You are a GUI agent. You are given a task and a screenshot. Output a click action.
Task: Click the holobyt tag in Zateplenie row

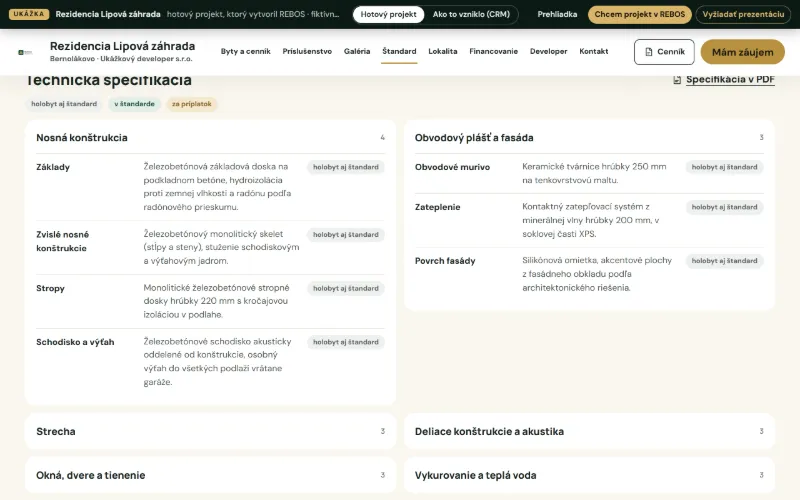(724, 207)
